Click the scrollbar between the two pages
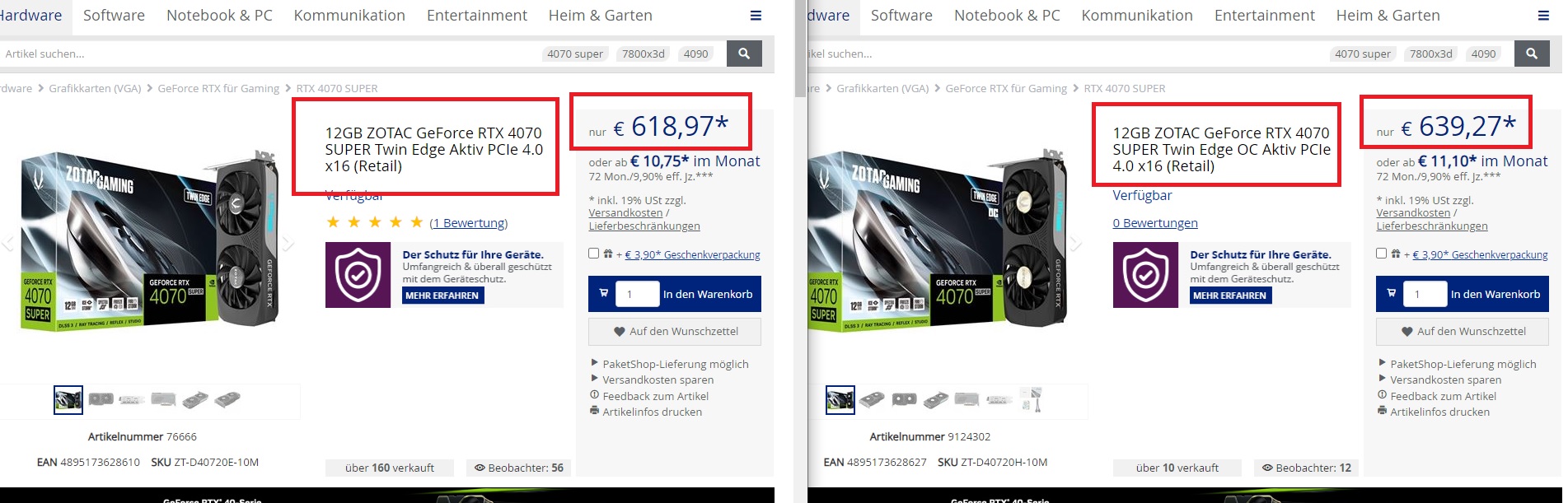Screen dimensions: 1568x503 800,49
